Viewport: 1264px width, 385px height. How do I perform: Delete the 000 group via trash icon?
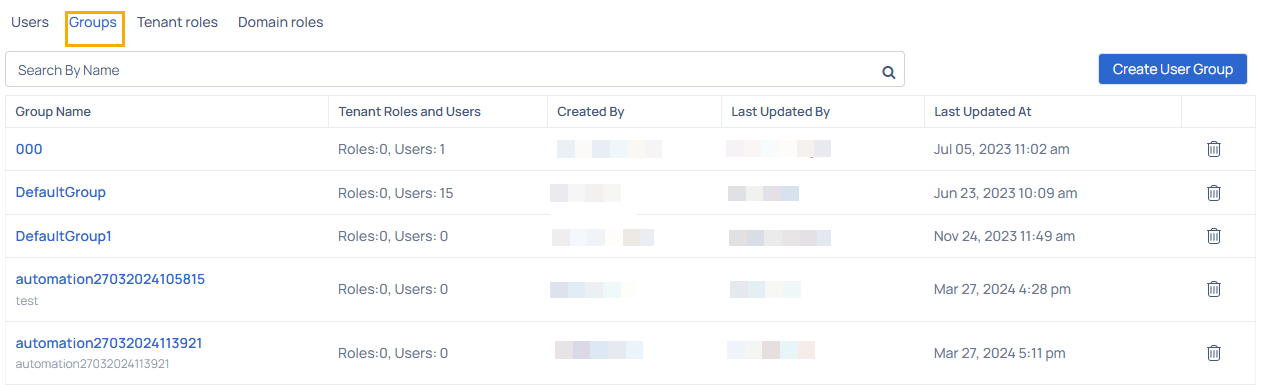1214,149
